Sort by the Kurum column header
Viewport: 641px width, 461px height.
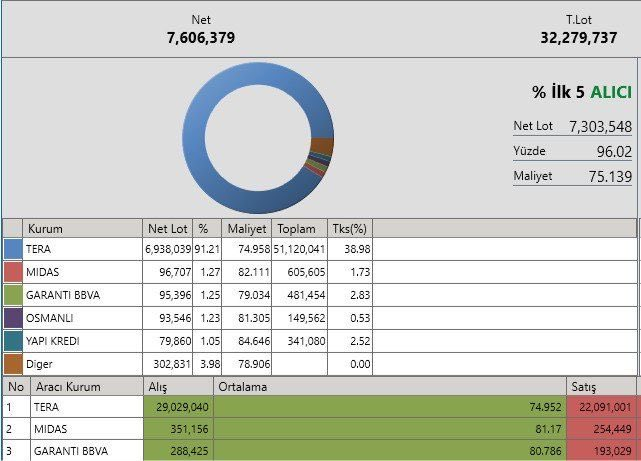pos(82,228)
